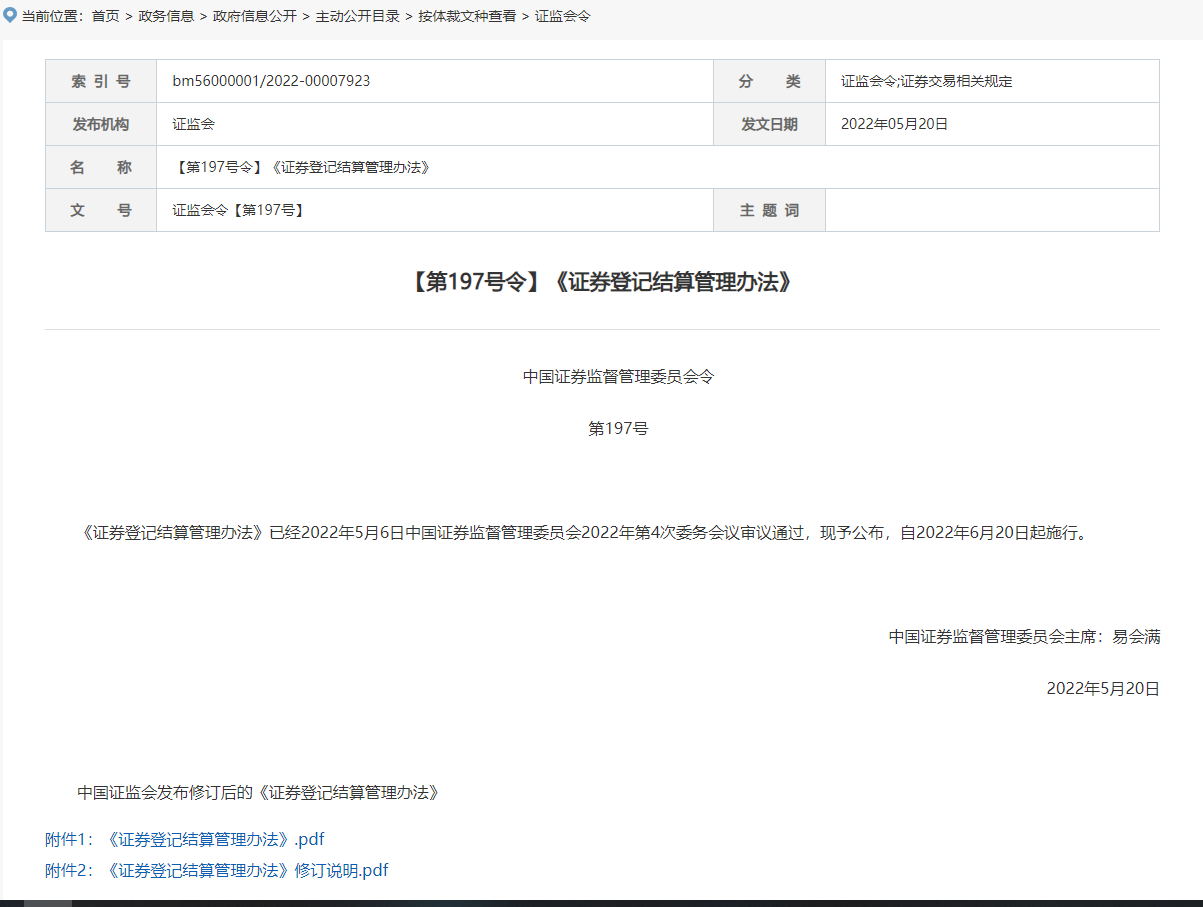This screenshot has width=1203, height=907.
Task: Click 中国证监会发布修订后 description text
Action: [x=261, y=792]
